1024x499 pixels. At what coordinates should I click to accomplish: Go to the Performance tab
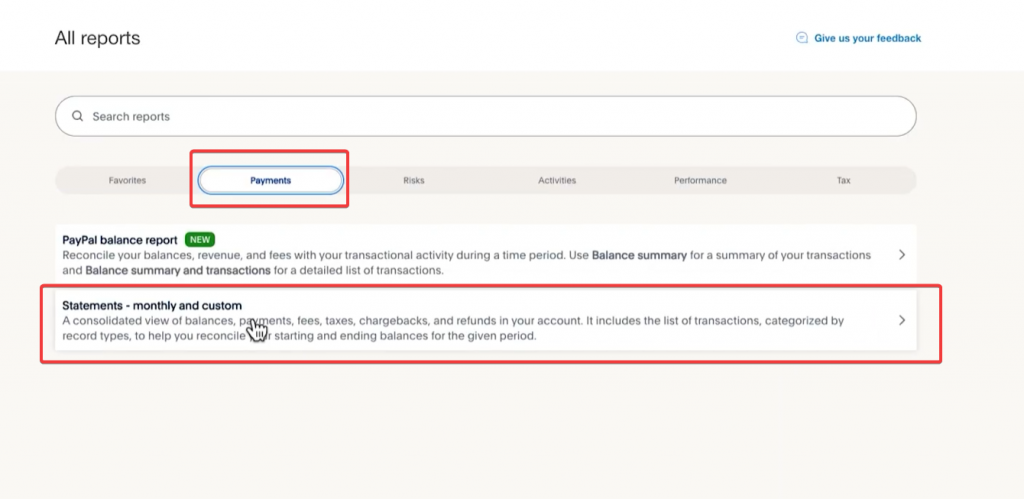[x=700, y=180]
